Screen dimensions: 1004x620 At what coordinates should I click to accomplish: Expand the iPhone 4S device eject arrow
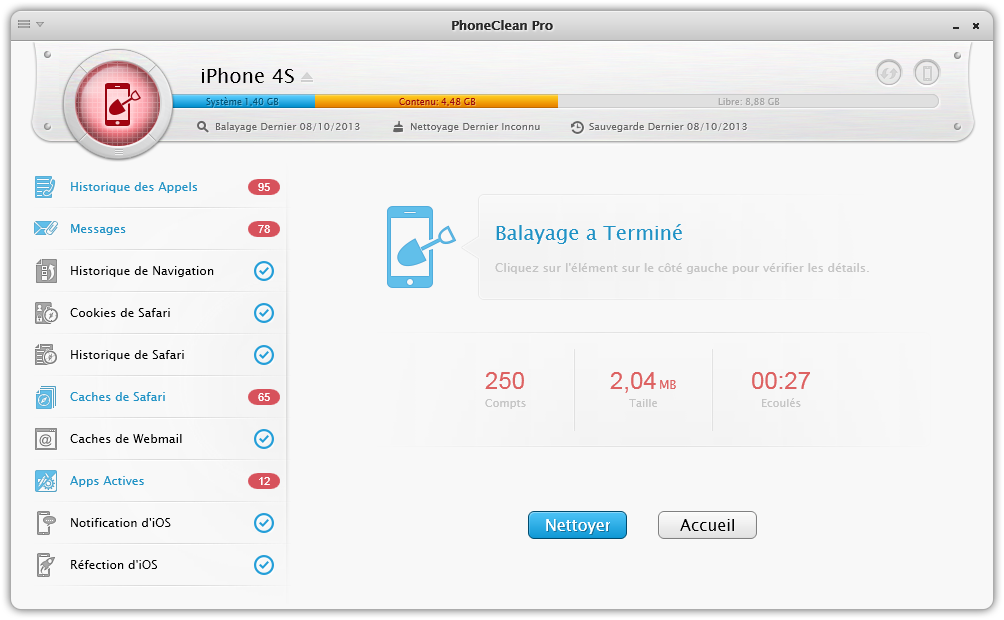[x=307, y=78]
